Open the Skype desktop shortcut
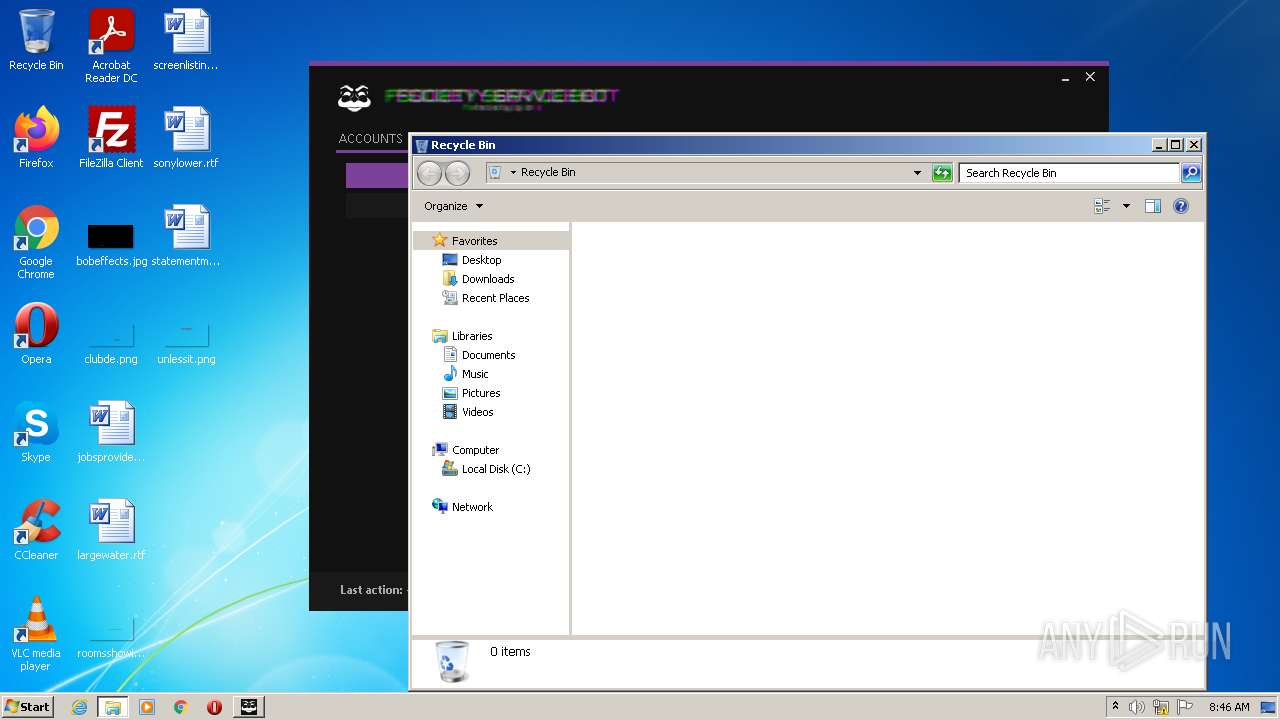The width and height of the screenshot is (1280, 720). coord(36,432)
